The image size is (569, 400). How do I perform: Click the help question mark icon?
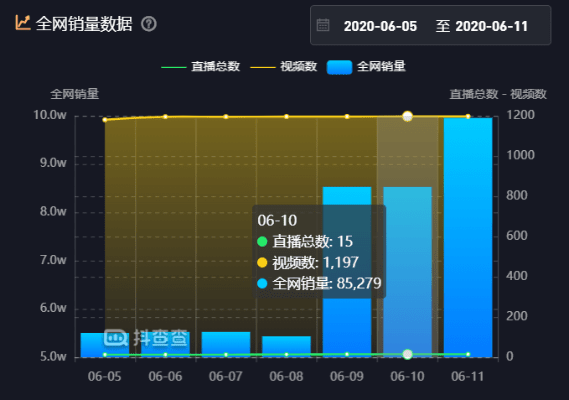[149, 24]
